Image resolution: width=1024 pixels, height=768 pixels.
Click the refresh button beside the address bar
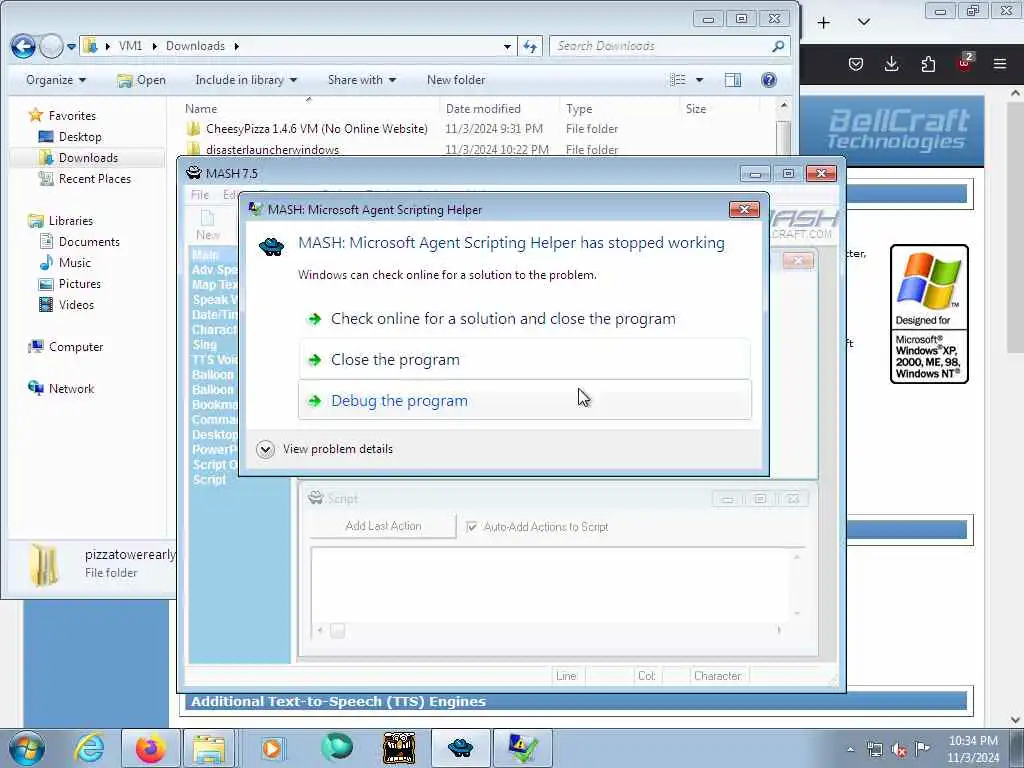pos(530,46)
